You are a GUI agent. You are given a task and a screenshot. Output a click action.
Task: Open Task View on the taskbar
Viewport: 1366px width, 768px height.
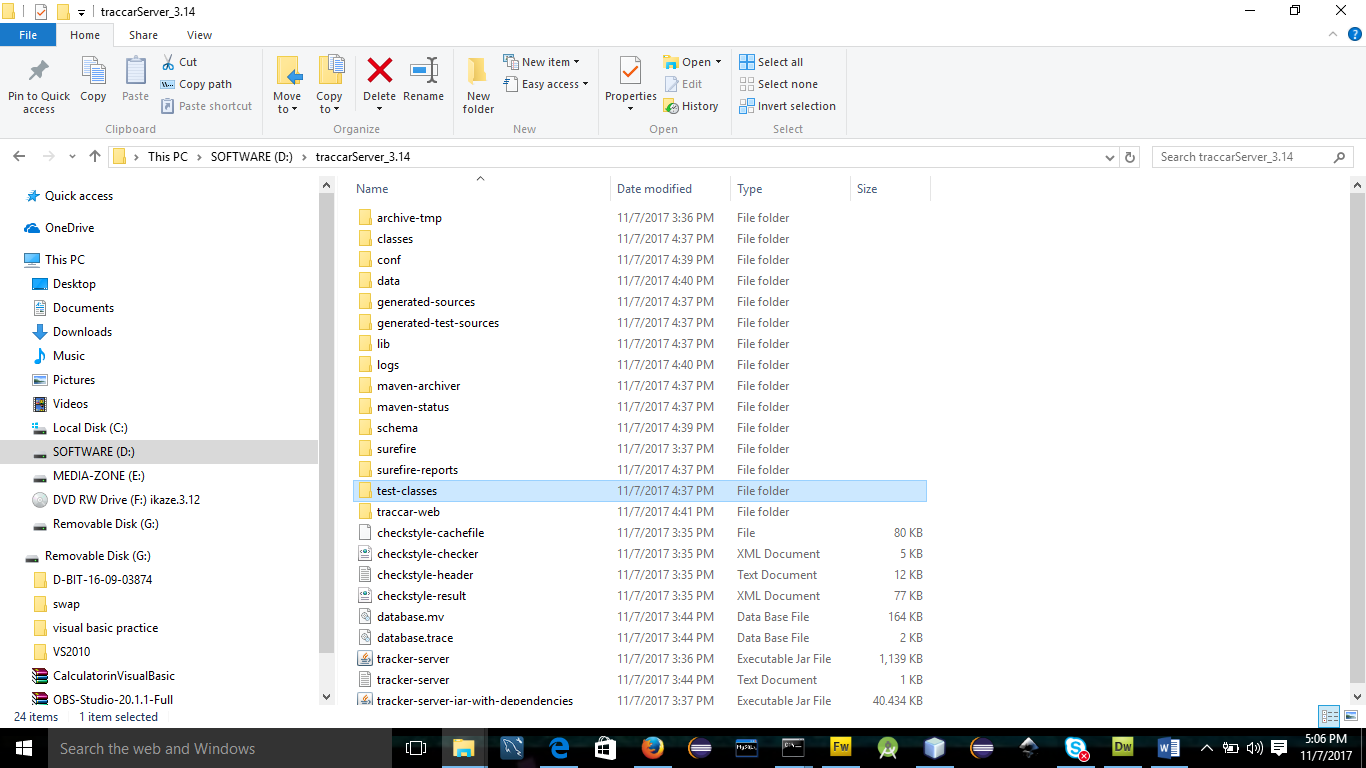coord(416,748)
